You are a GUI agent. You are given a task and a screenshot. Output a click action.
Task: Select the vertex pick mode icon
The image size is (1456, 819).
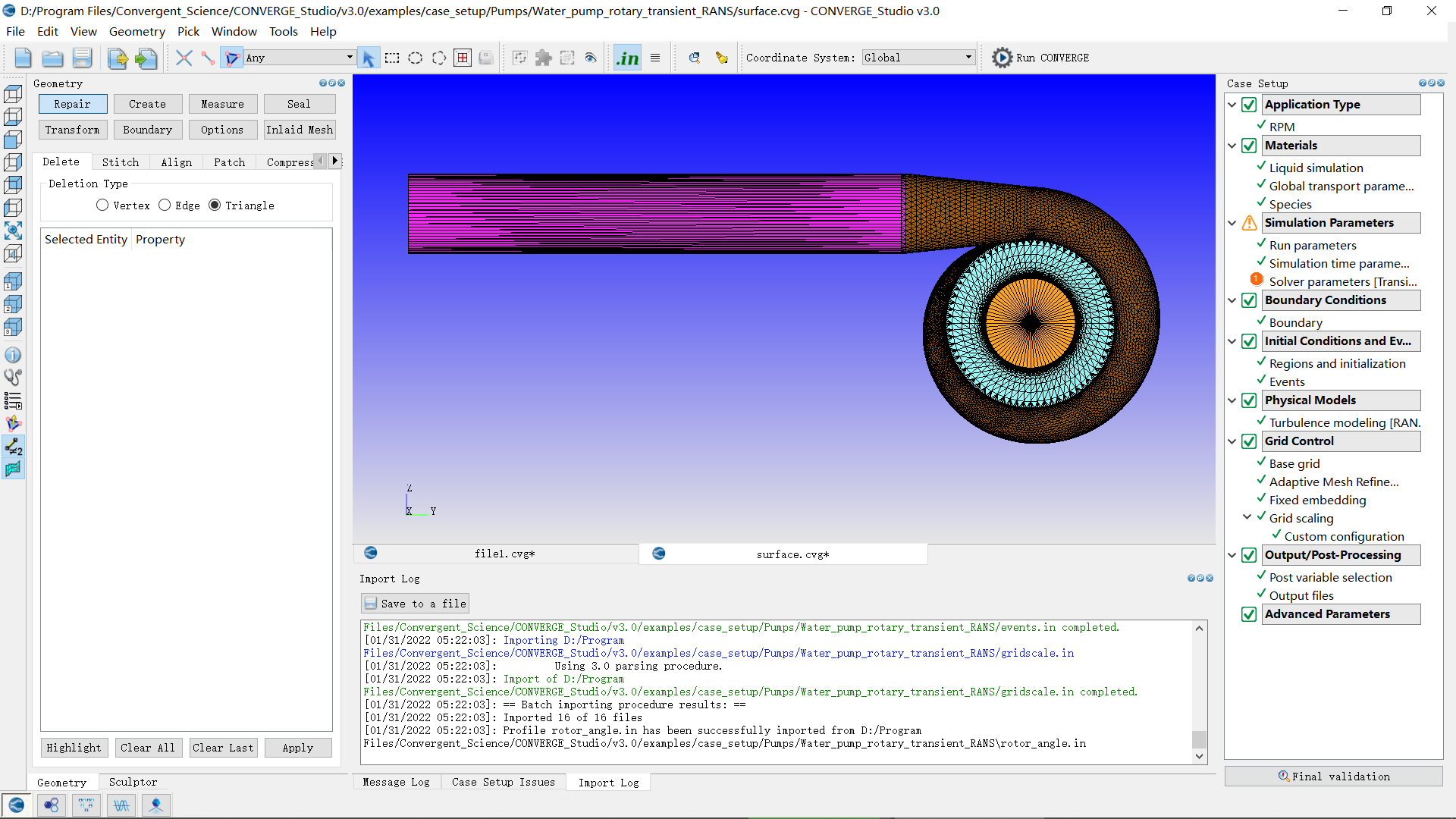tap(184, 58)
